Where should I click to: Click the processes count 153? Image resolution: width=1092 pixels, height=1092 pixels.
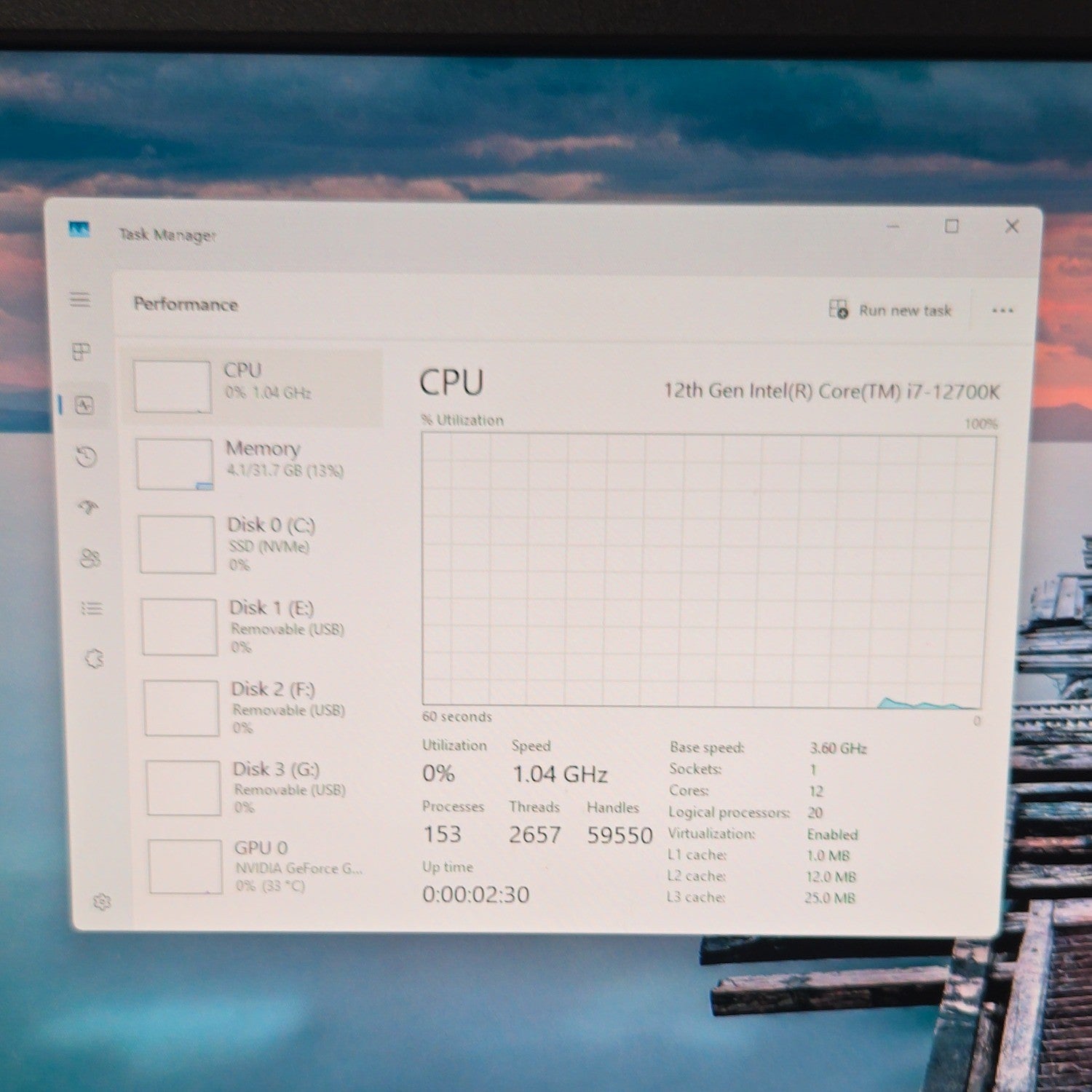(442, 834)
